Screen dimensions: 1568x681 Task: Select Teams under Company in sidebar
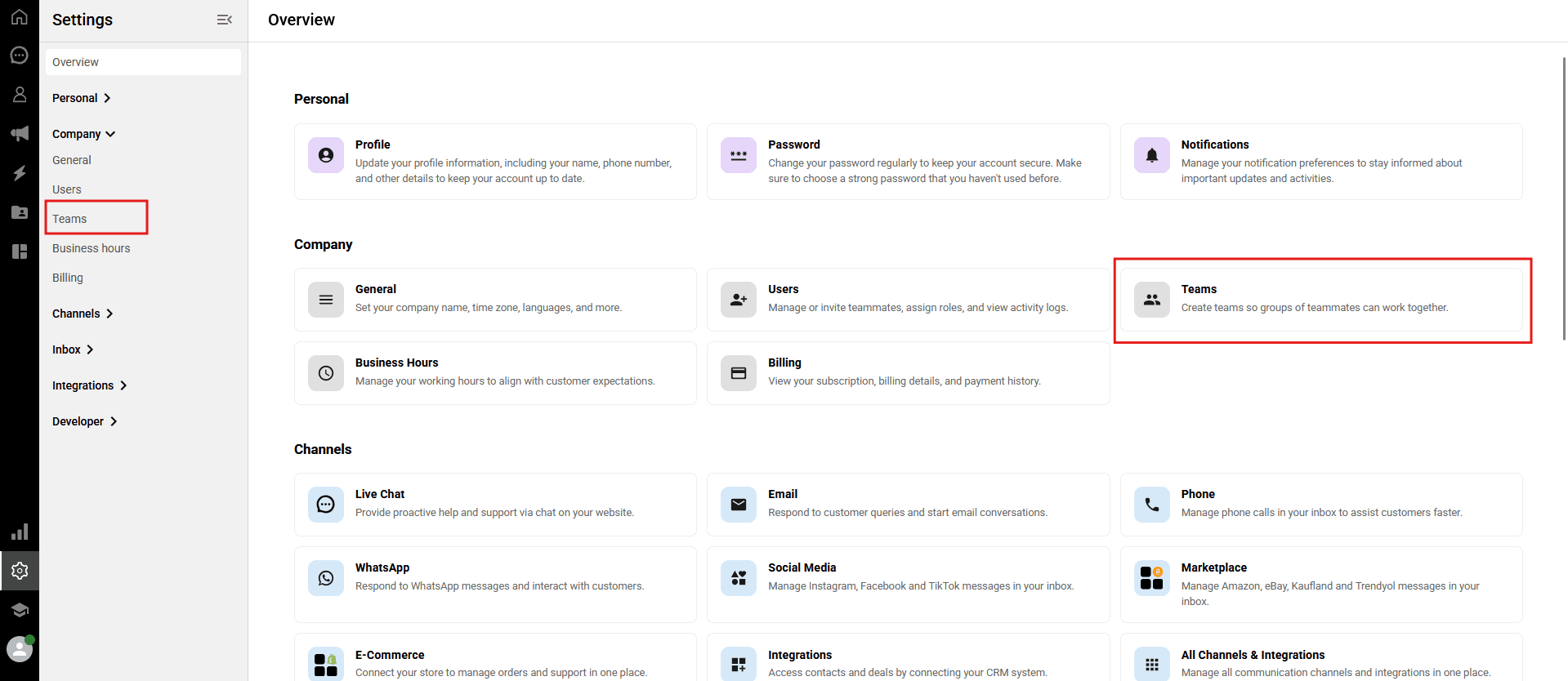click(x=69, y=219)
